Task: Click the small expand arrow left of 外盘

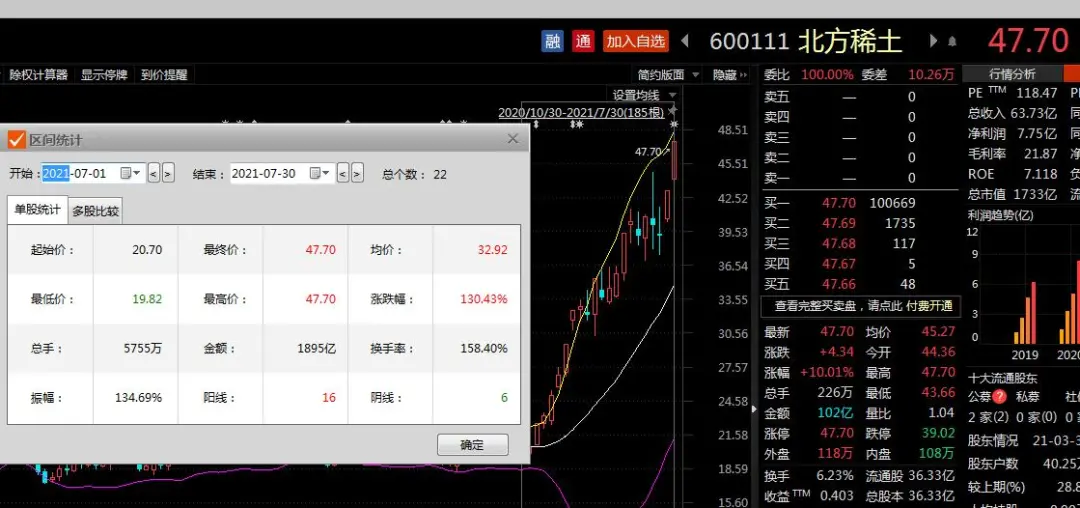Action: pos(756,408)
